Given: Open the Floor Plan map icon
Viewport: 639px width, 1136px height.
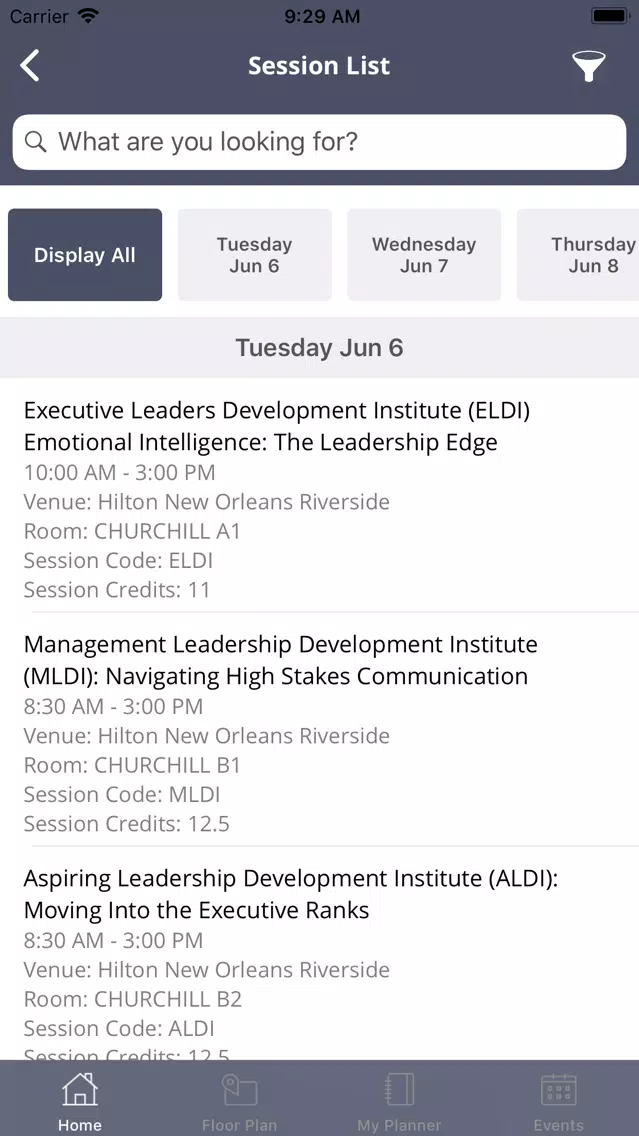Looking at the screenshot, I should (x=240, y=1090).
